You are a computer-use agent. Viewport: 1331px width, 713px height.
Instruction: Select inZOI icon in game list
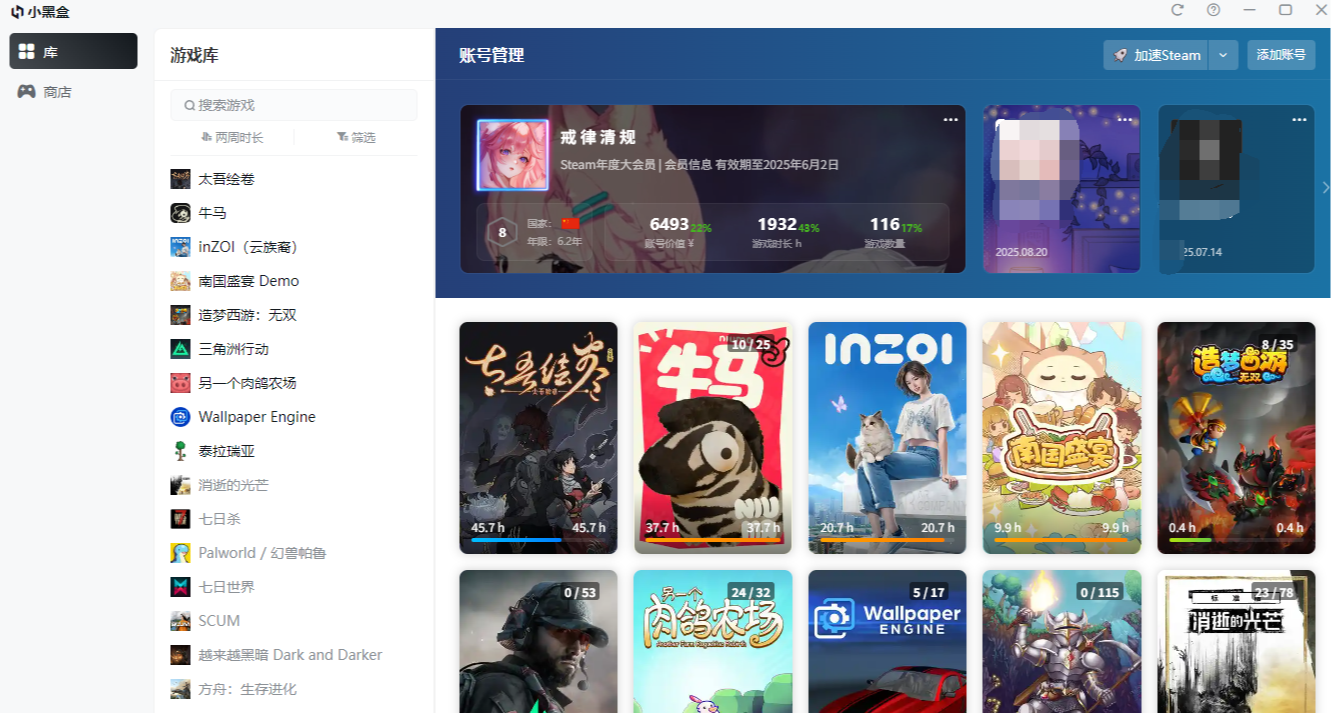pyautogui.click(x=180, y=247)
